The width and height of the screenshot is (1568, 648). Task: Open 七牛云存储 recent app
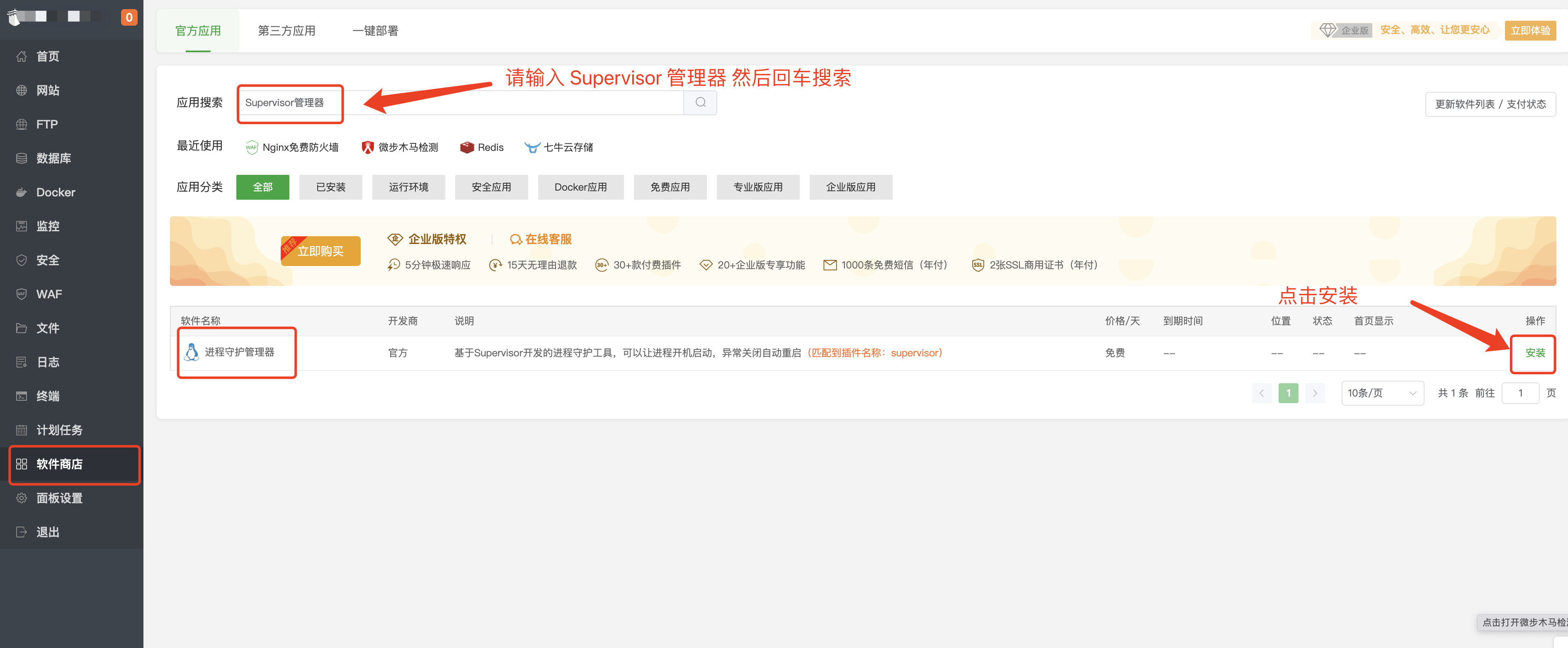coord(559,147)
